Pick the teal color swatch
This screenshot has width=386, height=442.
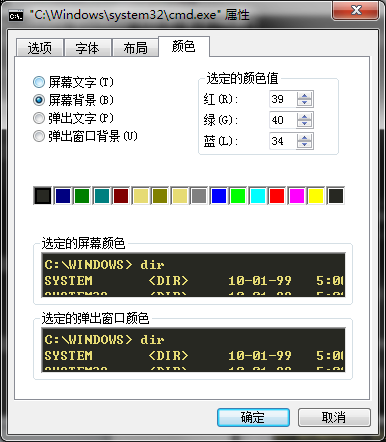(101, 196)
